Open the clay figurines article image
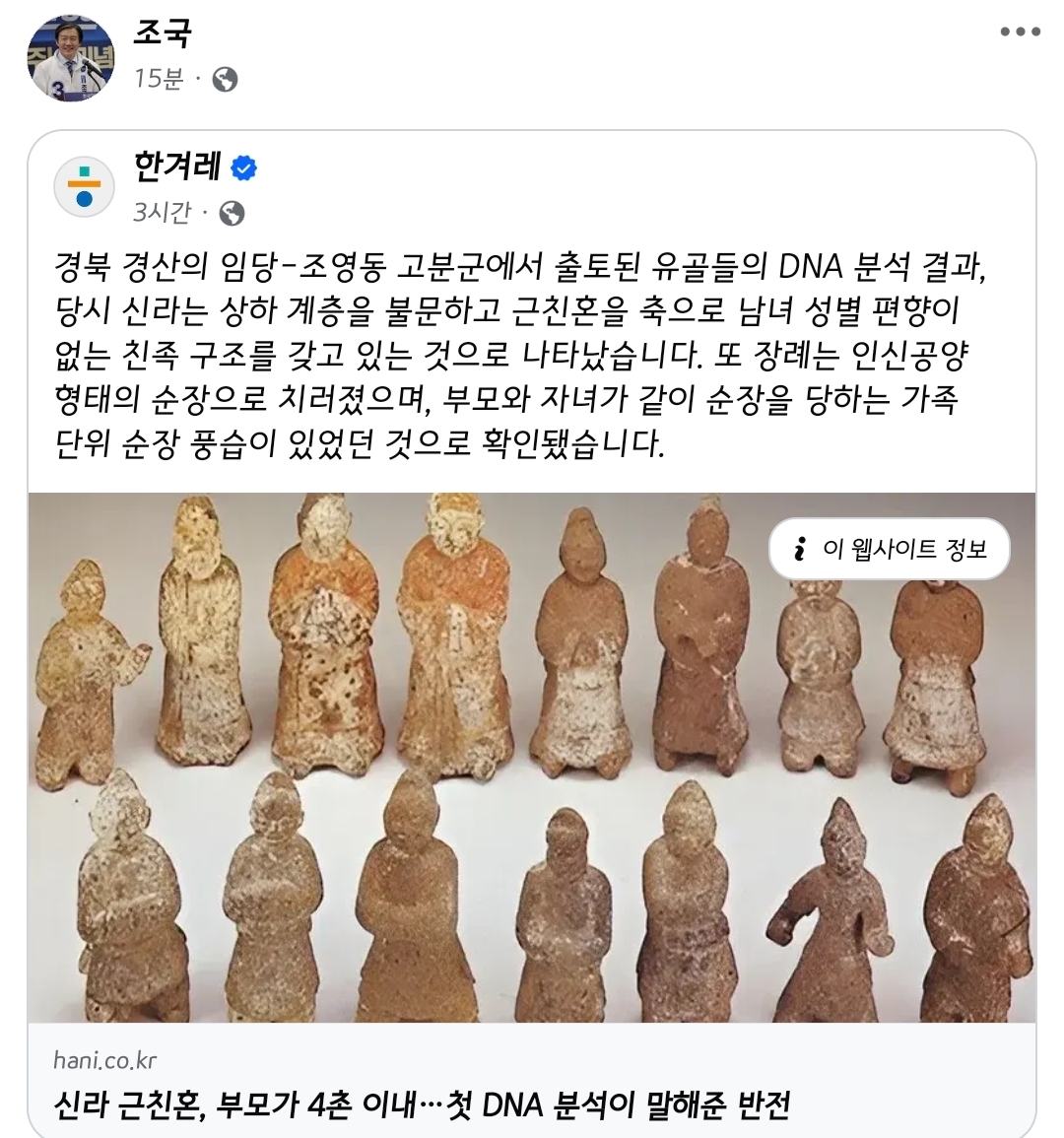 tap(531, 757)
